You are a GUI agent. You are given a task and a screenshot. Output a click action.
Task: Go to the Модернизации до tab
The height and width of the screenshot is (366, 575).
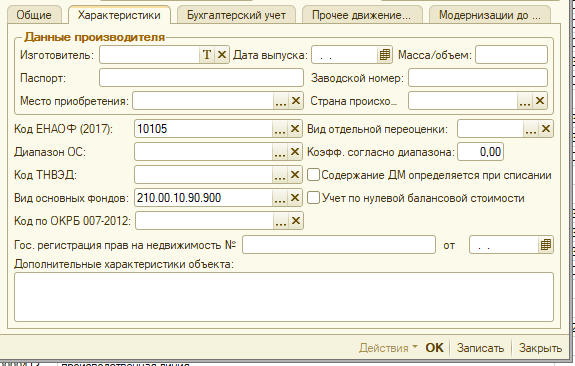point(490,15)
